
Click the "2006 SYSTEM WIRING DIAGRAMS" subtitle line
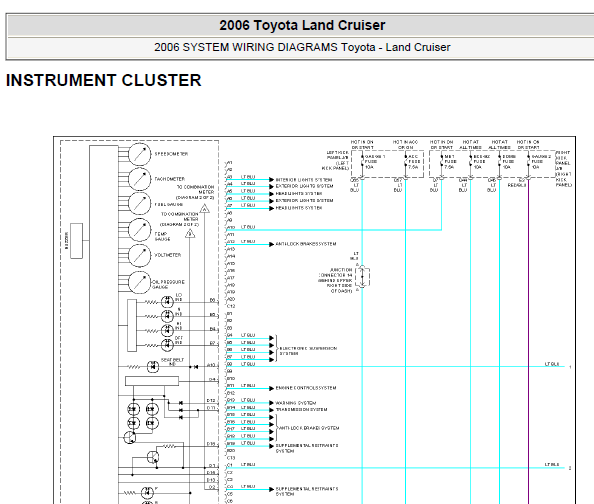(302, 47)
